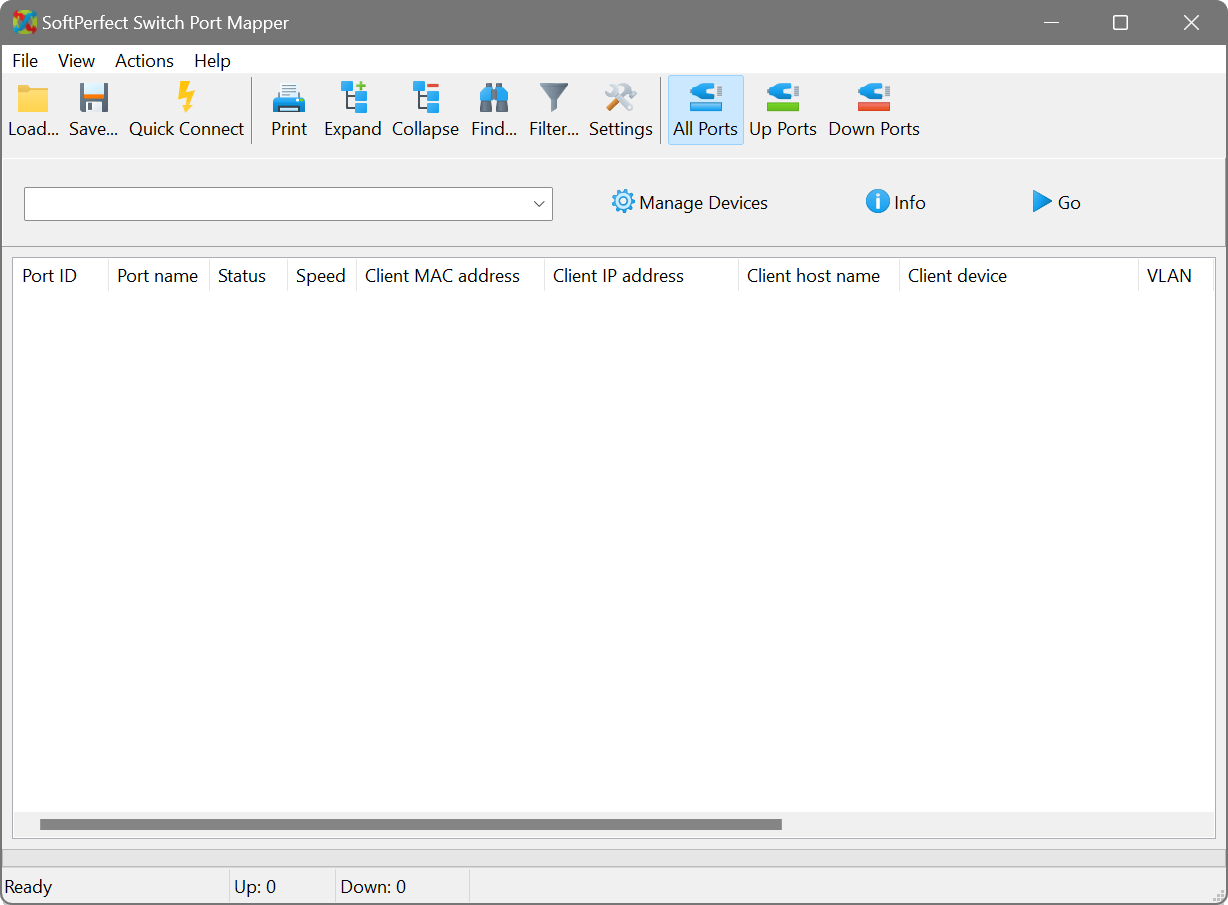Open the Actions menu
Screen dimensions: 1228x905
(x=144, y=61)
